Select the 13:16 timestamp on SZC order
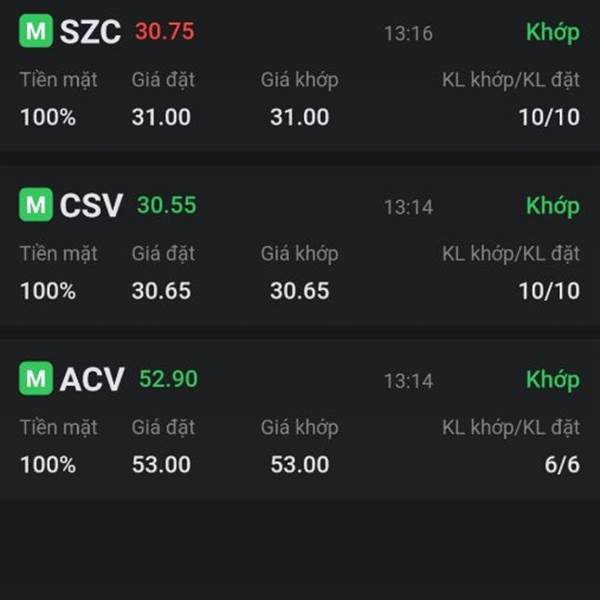Image resolution: width=600 pixels, height=600 pixels. pos(408,34)
